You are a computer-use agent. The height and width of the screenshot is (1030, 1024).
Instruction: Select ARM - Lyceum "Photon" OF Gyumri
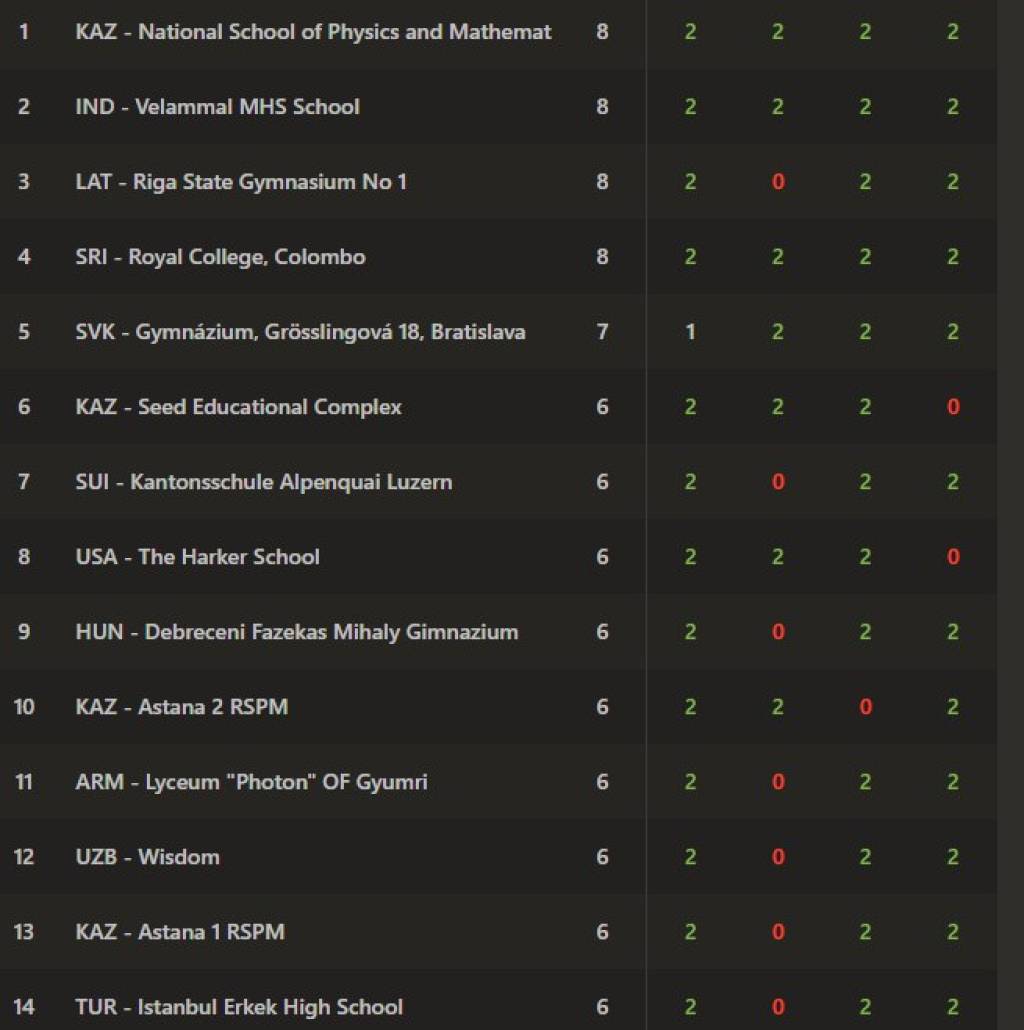click(251, 782)
